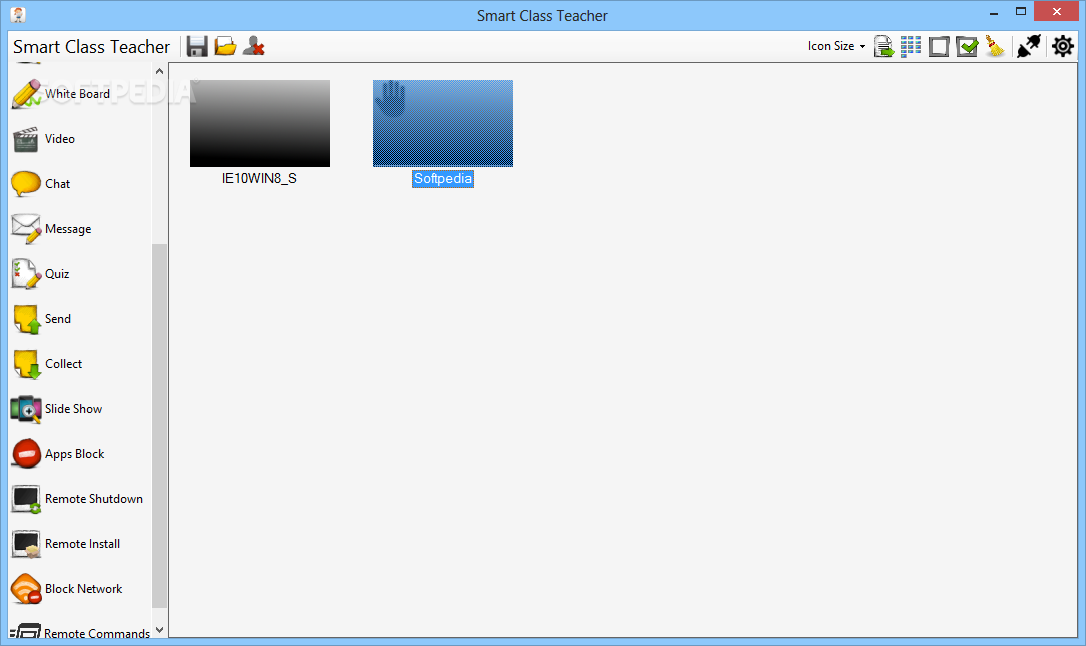Save the class layout with floppy icon
This screenshot has width=1086, height=646.
(x=197, y=46)
